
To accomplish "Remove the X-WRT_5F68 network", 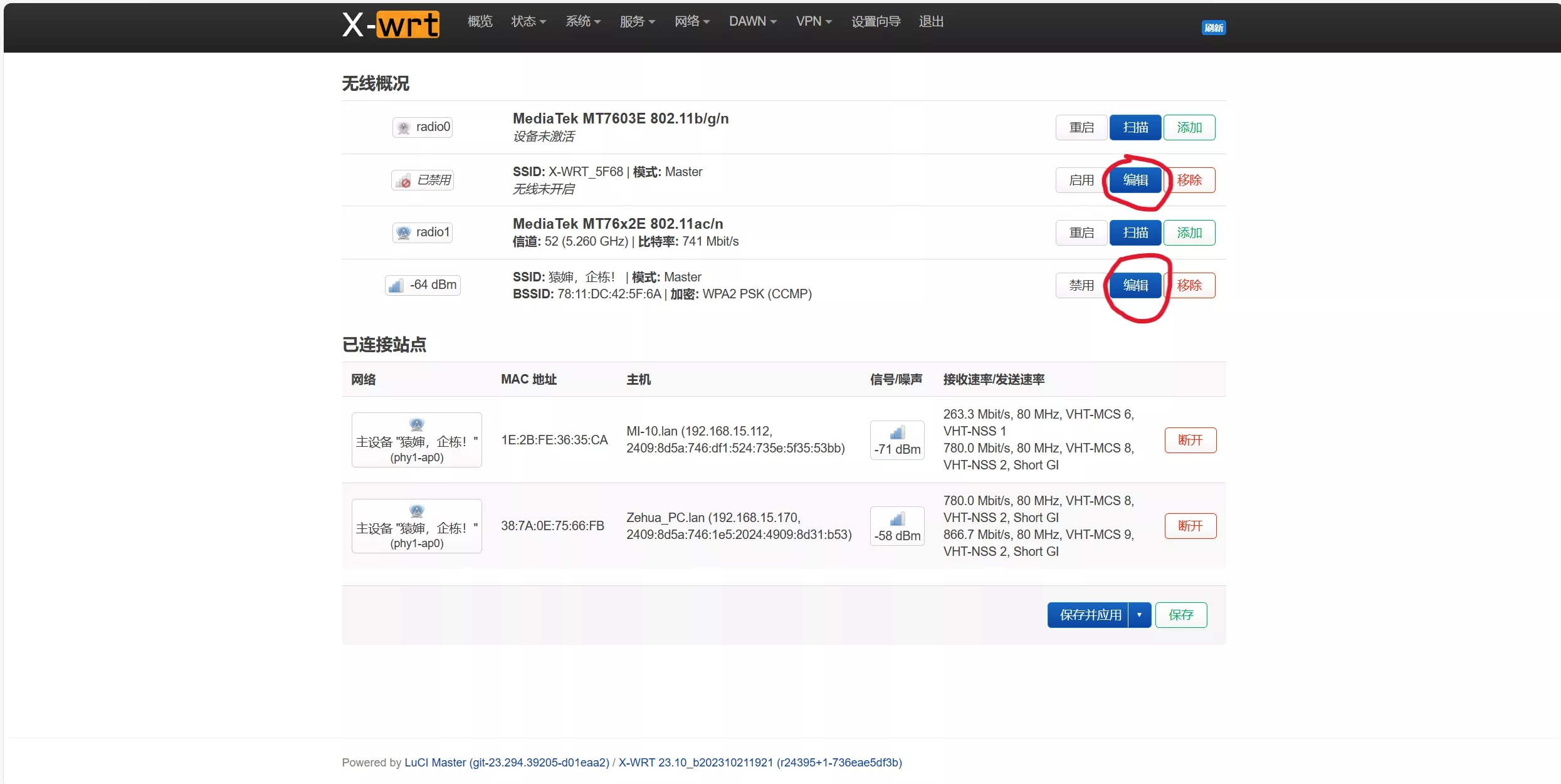I will click(1189, 180).
